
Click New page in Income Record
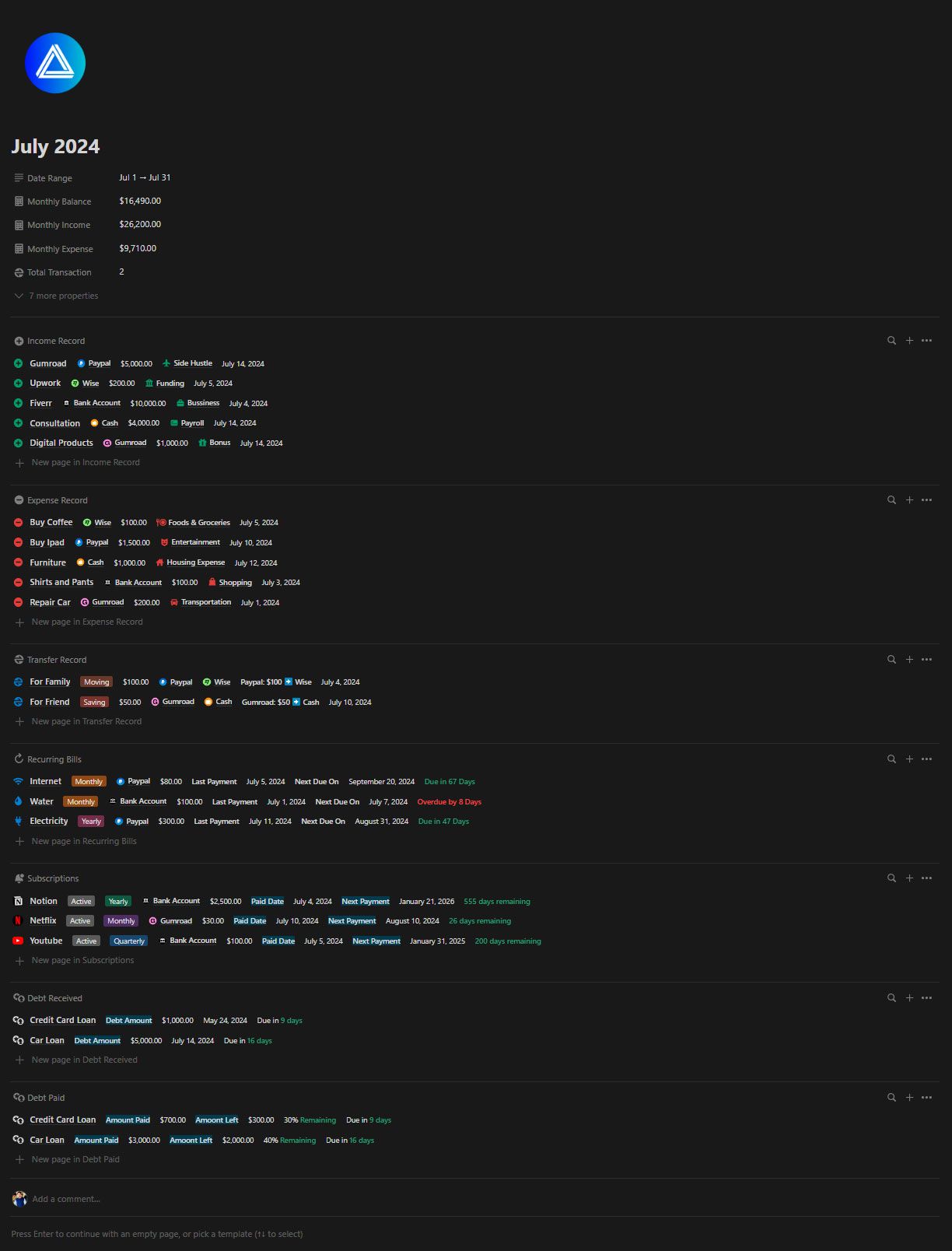coord(78,462)
